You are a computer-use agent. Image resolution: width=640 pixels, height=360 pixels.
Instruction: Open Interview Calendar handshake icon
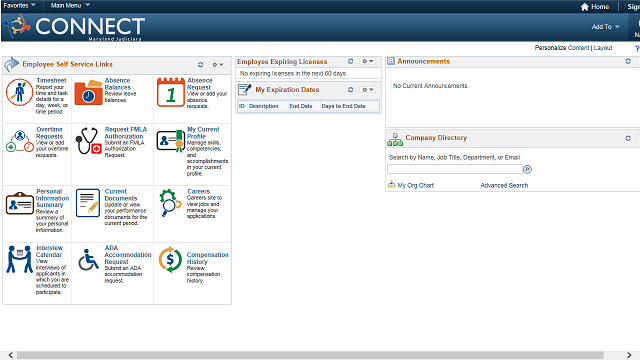19,259
